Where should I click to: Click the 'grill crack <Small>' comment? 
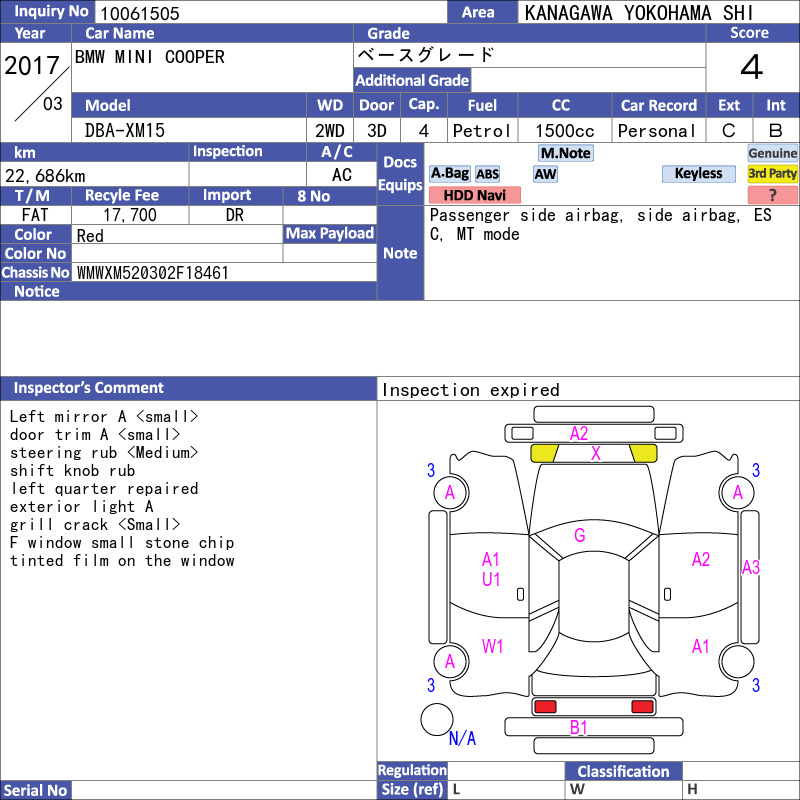tap(95, 524)
